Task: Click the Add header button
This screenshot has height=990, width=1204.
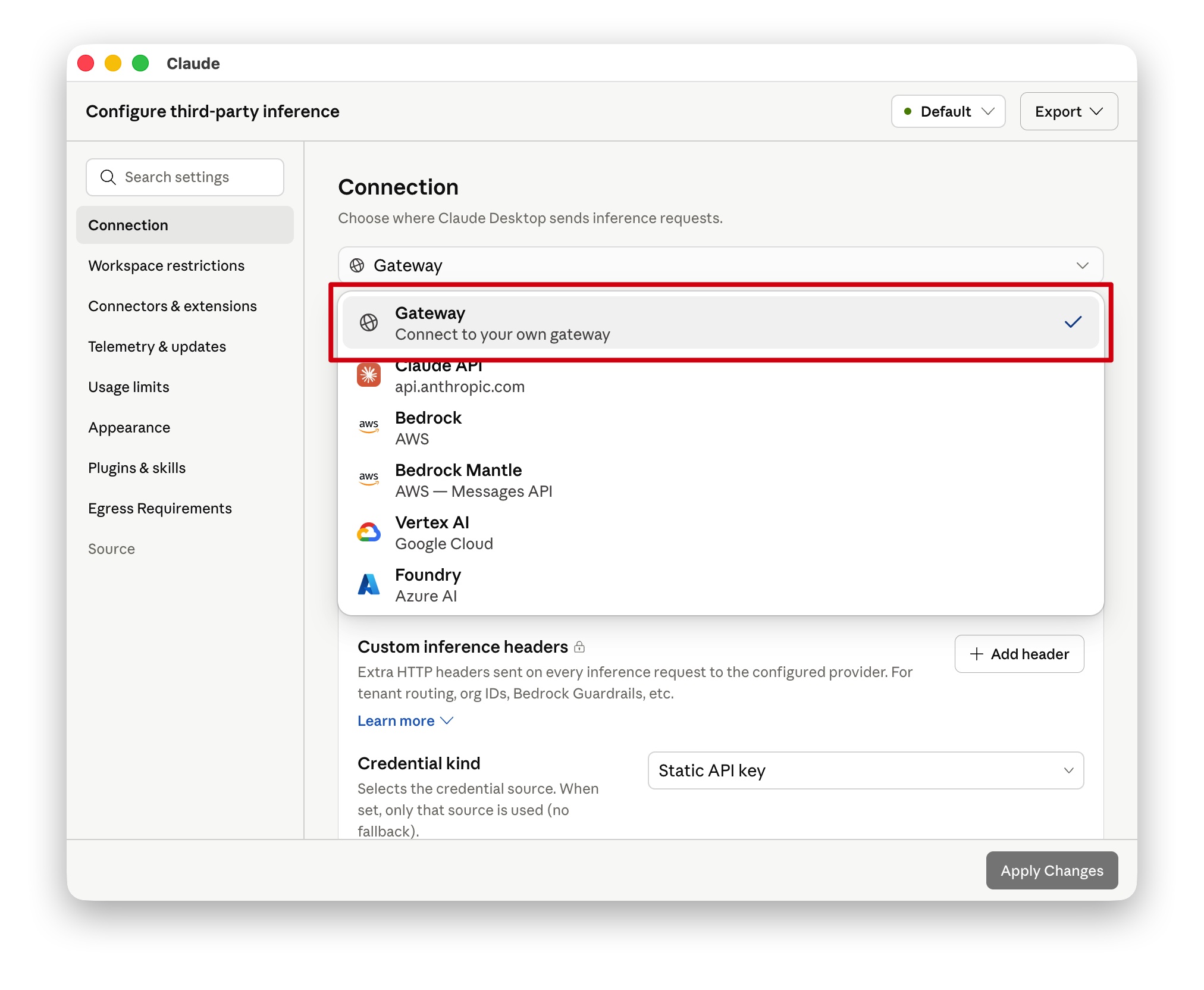Action: (x=1019, y=654)
